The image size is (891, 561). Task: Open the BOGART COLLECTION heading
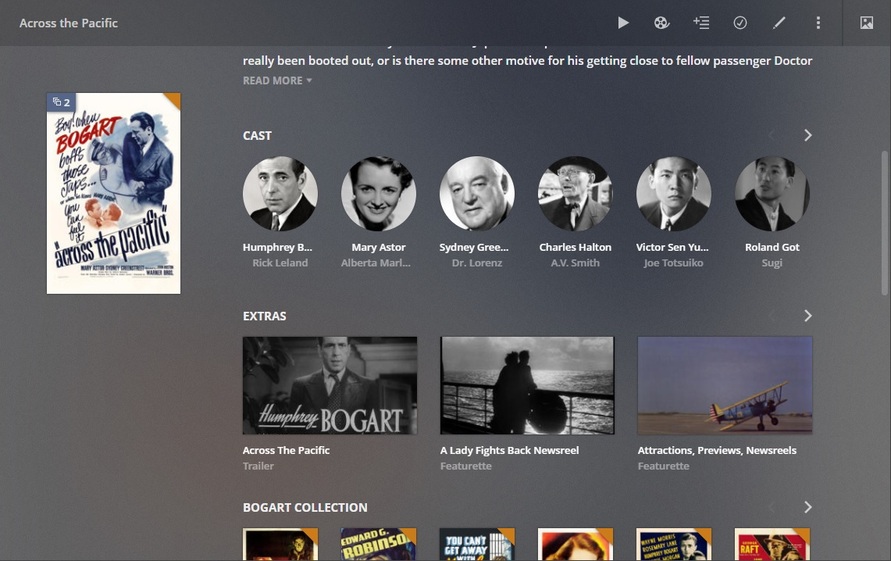(305, 508)
